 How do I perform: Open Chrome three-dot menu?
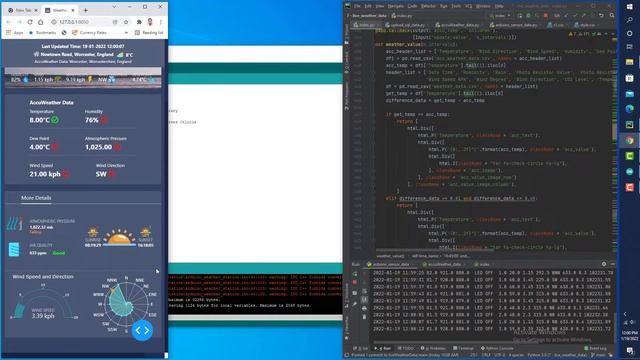point(161,22)
